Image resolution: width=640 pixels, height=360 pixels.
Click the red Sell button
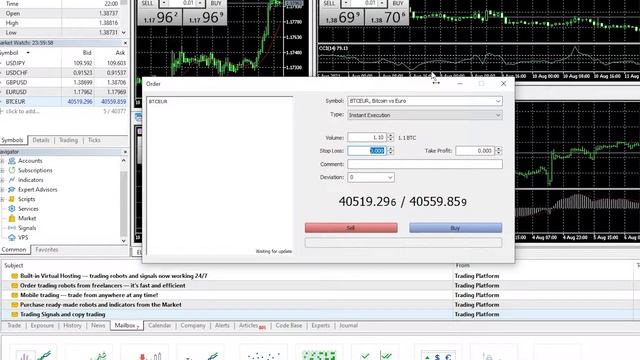pos(351,228)
